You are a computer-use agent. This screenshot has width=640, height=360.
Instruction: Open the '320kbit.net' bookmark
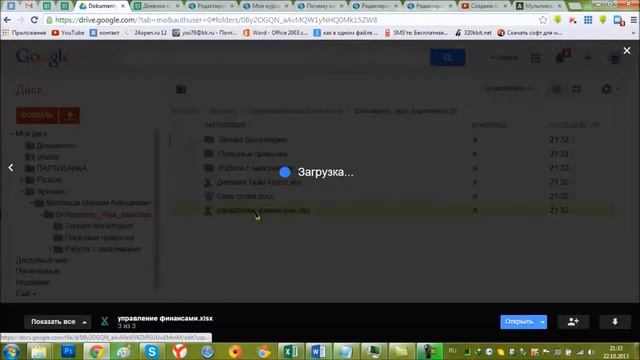pyautogui.click(x=473, y=33)
